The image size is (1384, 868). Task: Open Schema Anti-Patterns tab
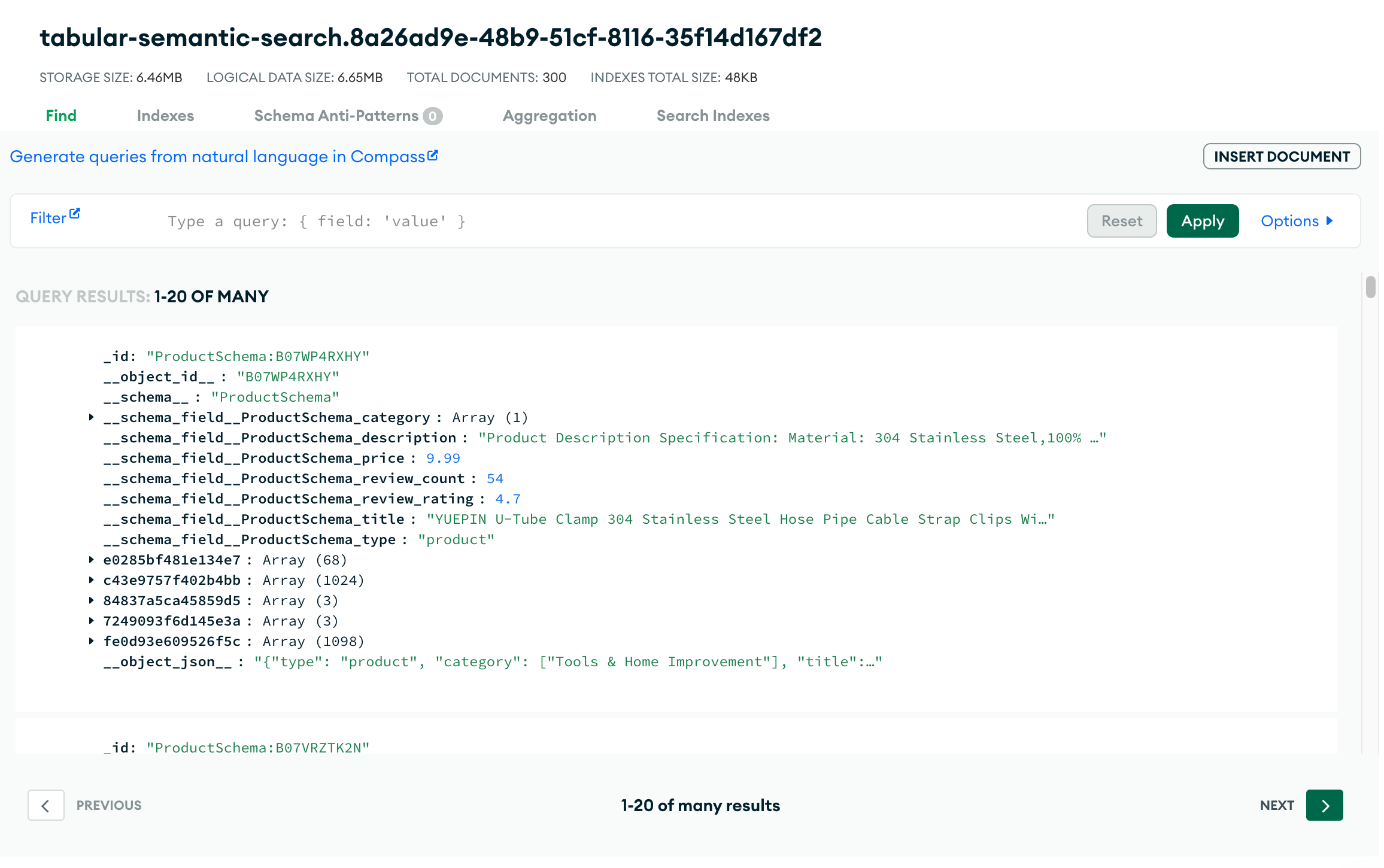coord(348,116)
